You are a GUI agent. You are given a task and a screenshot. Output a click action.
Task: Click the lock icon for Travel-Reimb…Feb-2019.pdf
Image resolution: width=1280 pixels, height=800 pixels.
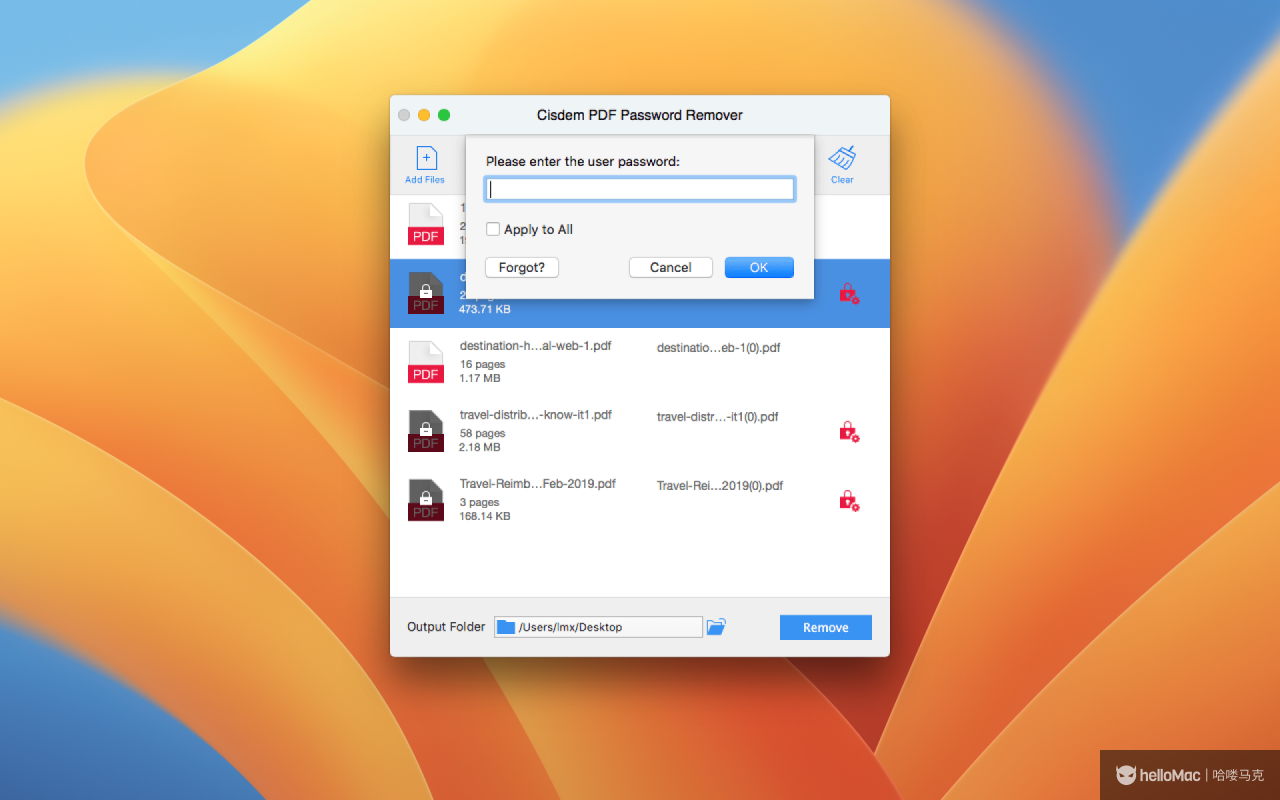pos(849,500)
